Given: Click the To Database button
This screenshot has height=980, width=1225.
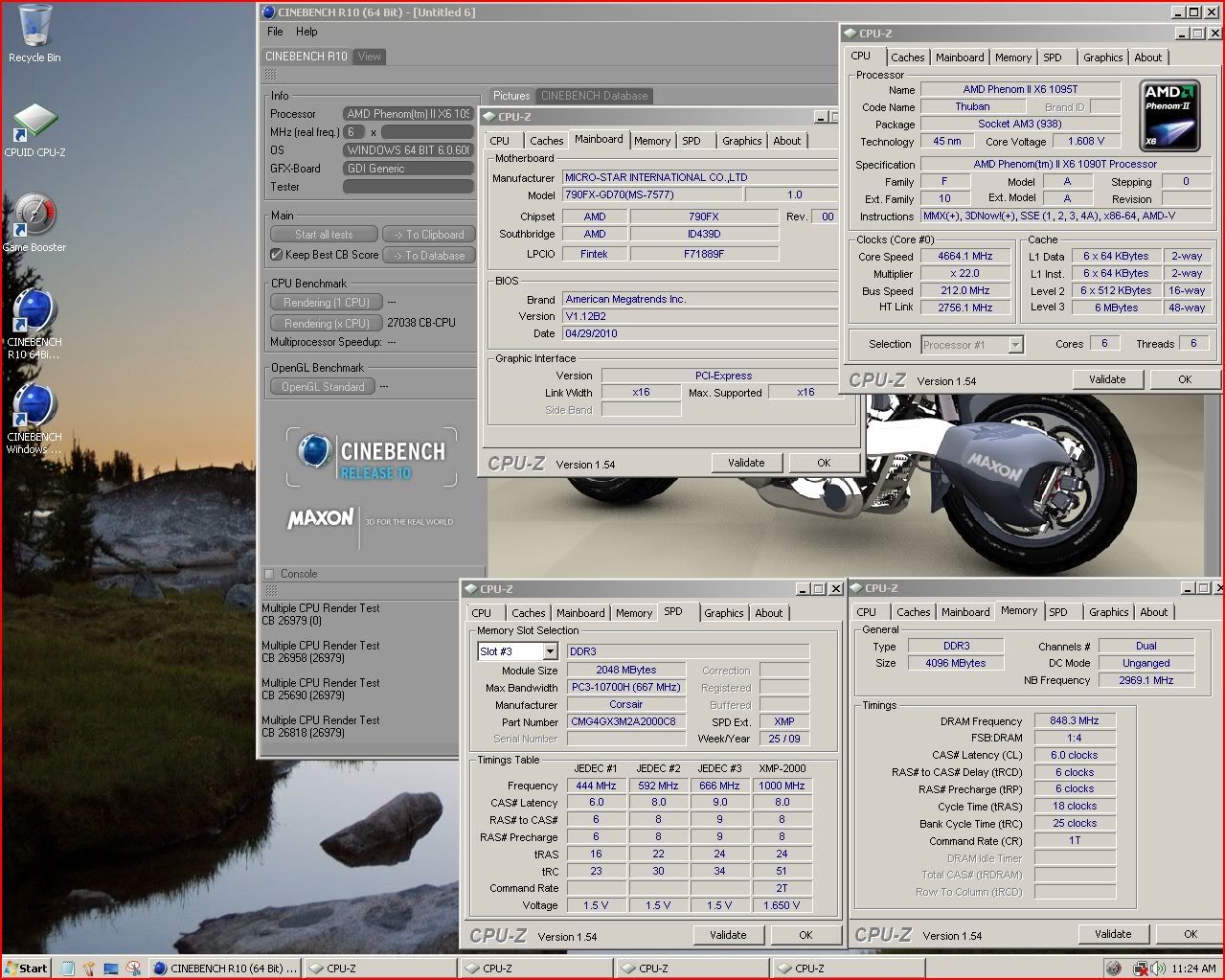Looking at the screenshot, I should click(429, 256).
